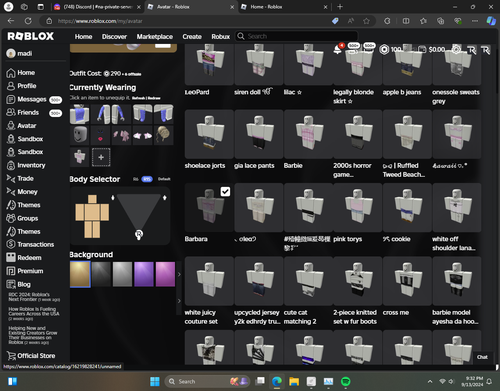500x391 pixels.
Task: Click the plus slot in Currently Wearing
Action: click(x=101, y=157)
